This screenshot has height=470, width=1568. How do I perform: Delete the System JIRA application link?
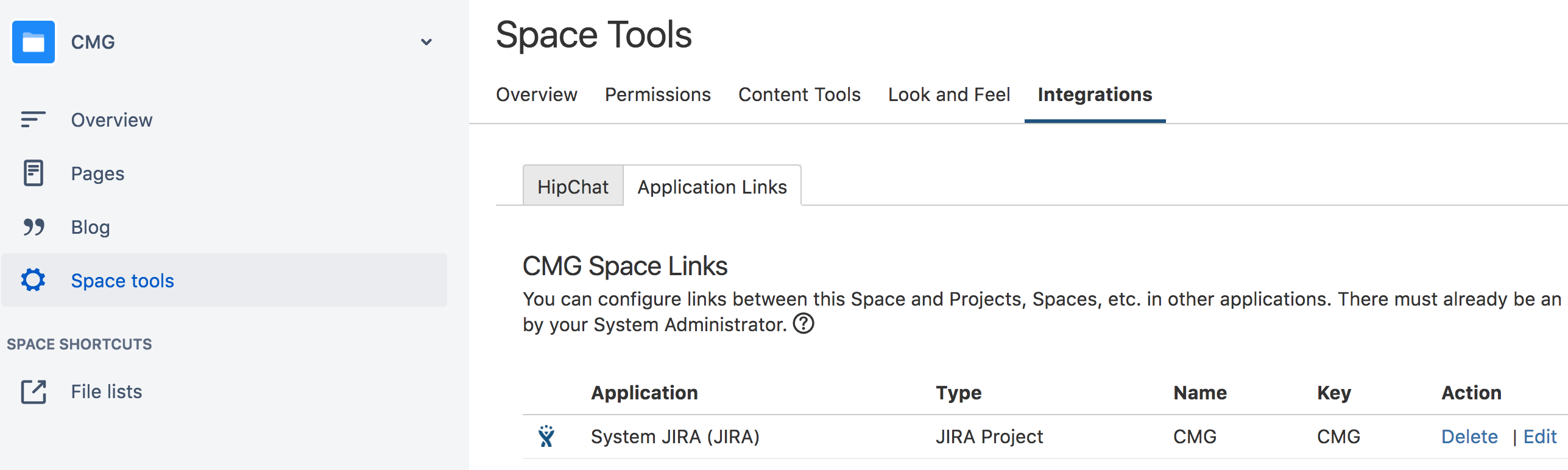(x=1469, y=437)
